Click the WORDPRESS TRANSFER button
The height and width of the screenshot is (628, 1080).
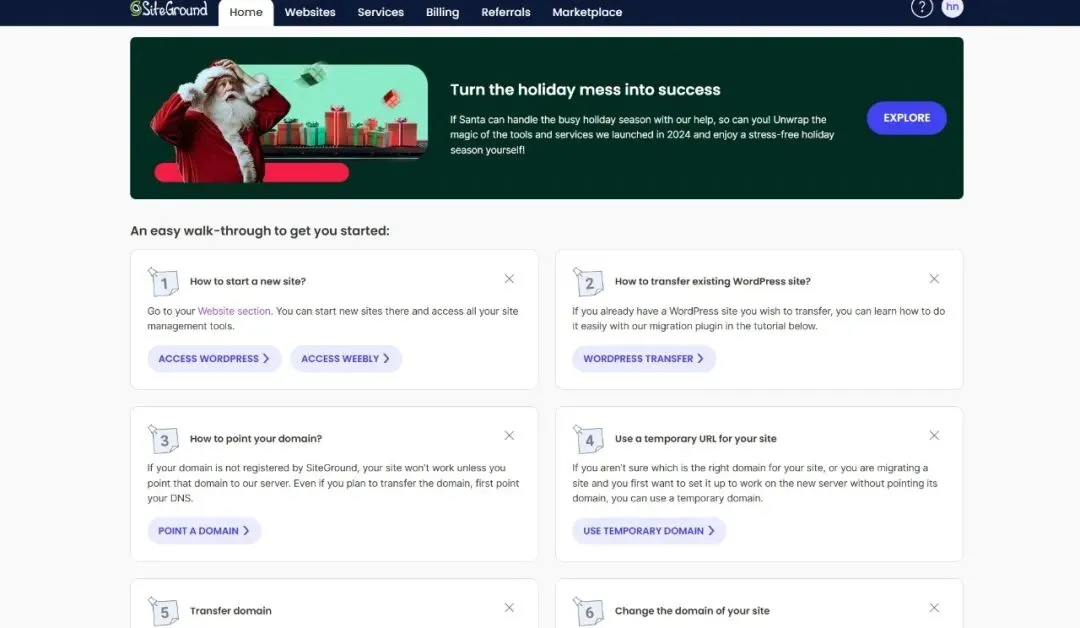coord(644,359)
